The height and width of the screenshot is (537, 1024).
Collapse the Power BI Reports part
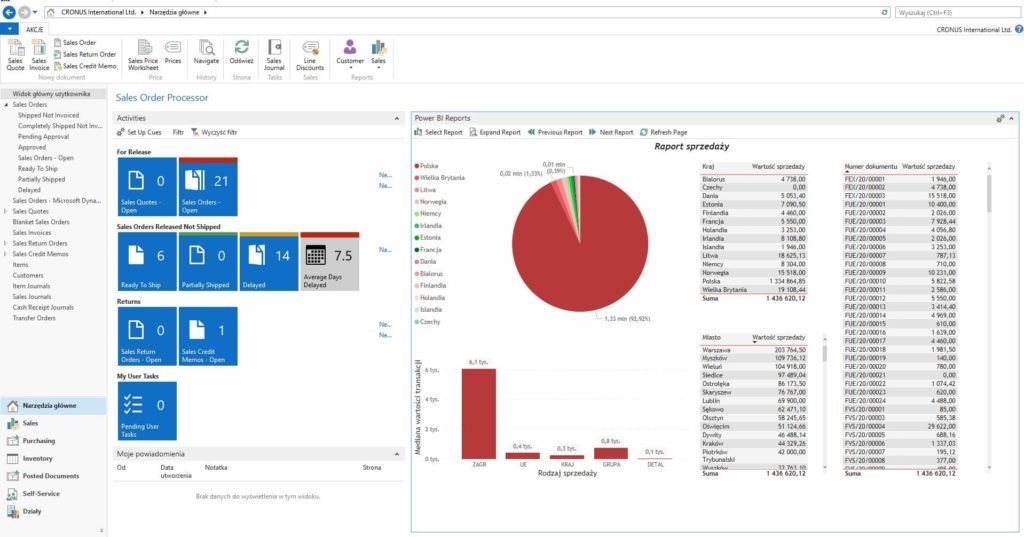(x=1011, y=118)
